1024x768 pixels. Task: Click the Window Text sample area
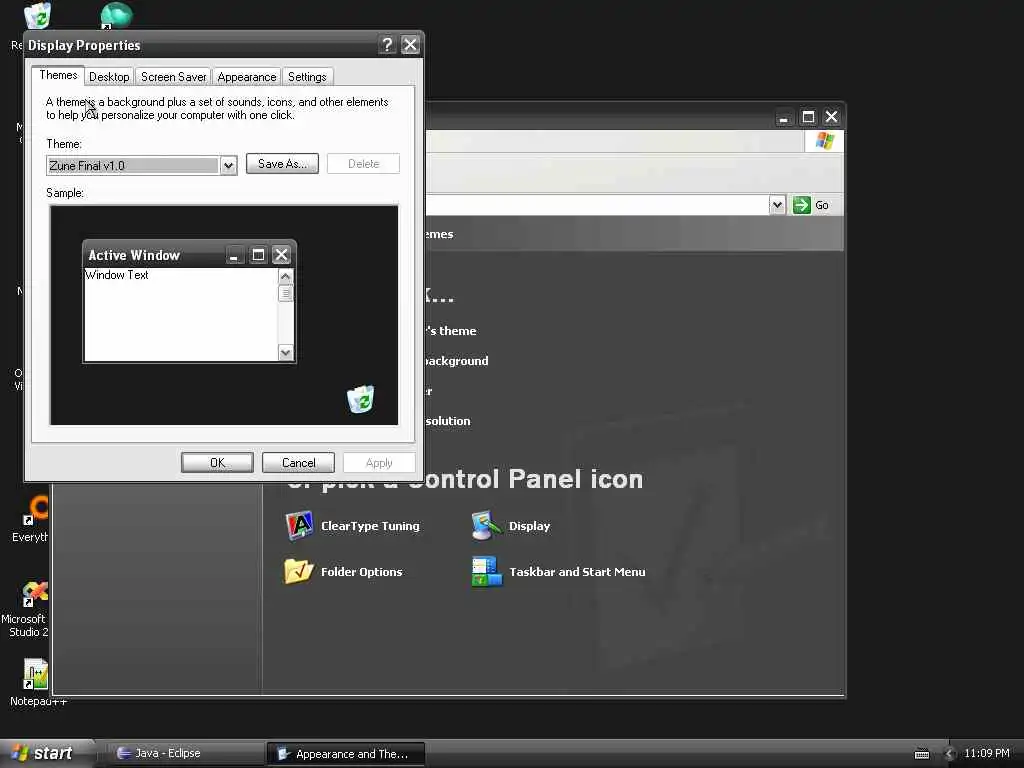(x=181, y=314)
